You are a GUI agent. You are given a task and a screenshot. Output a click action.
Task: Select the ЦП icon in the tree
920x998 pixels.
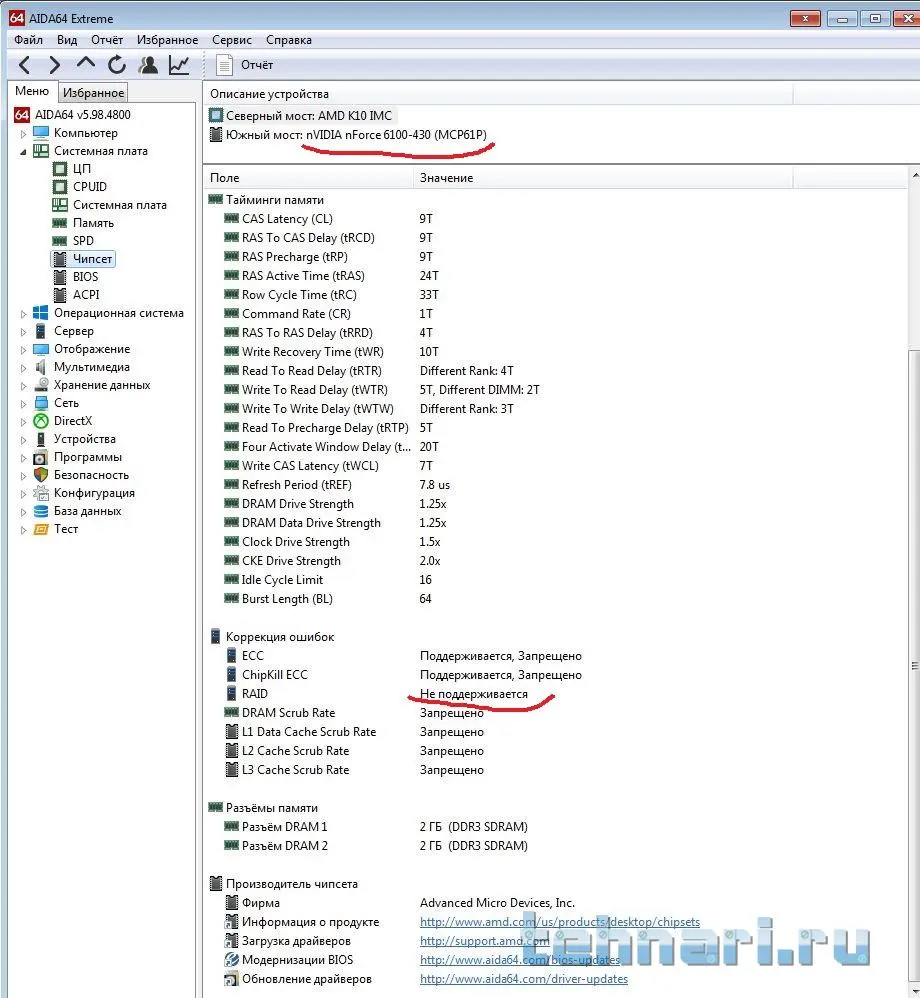pyautogui.click(x=59, y=169)
